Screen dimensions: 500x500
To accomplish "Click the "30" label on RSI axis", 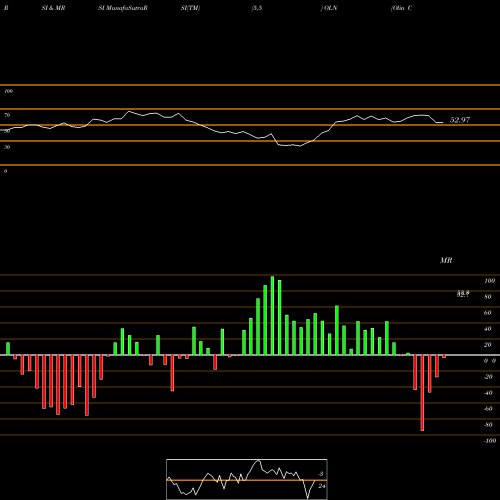I will point(7,147).
